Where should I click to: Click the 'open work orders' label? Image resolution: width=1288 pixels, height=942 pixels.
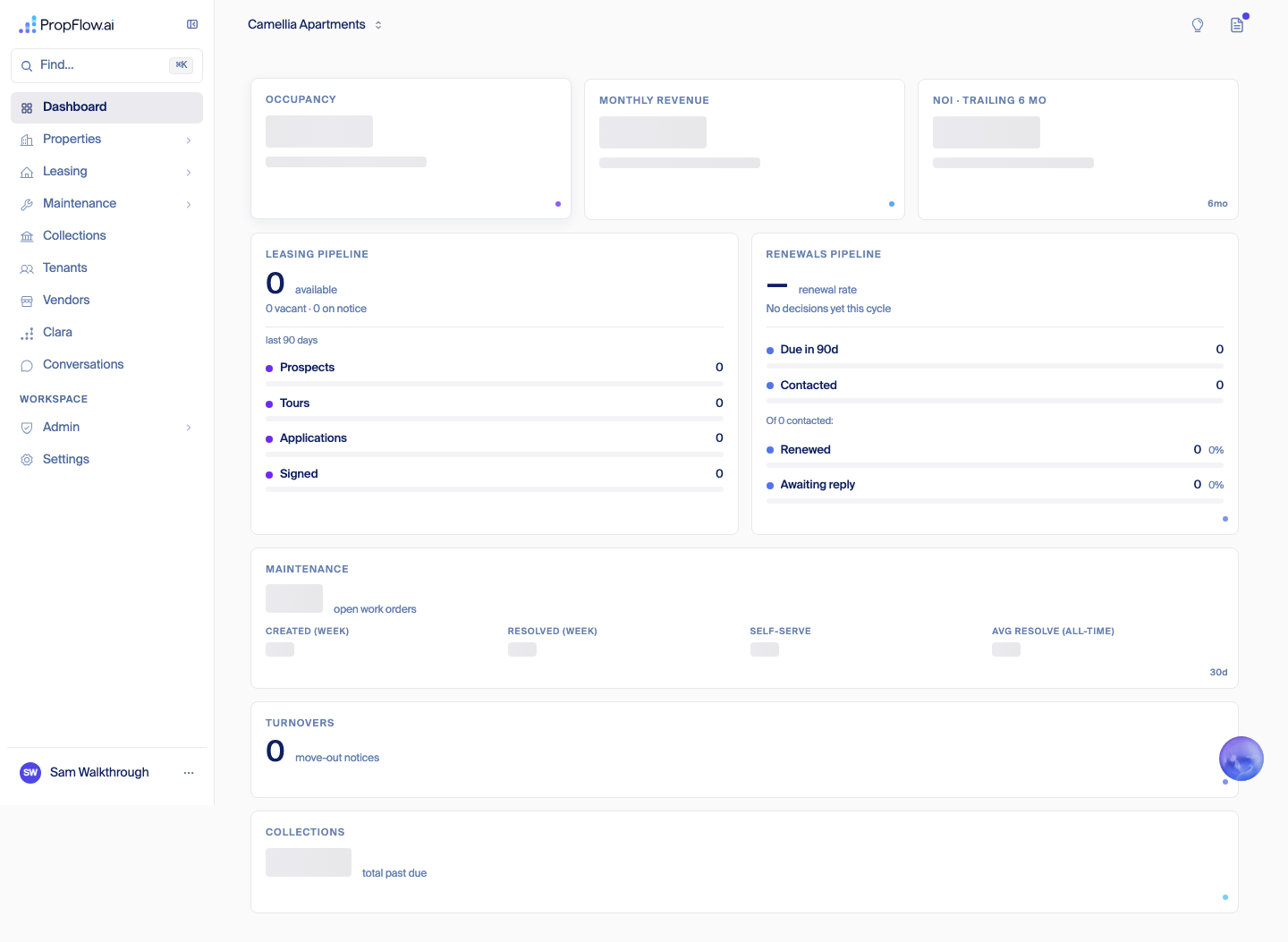coord(375,609)
